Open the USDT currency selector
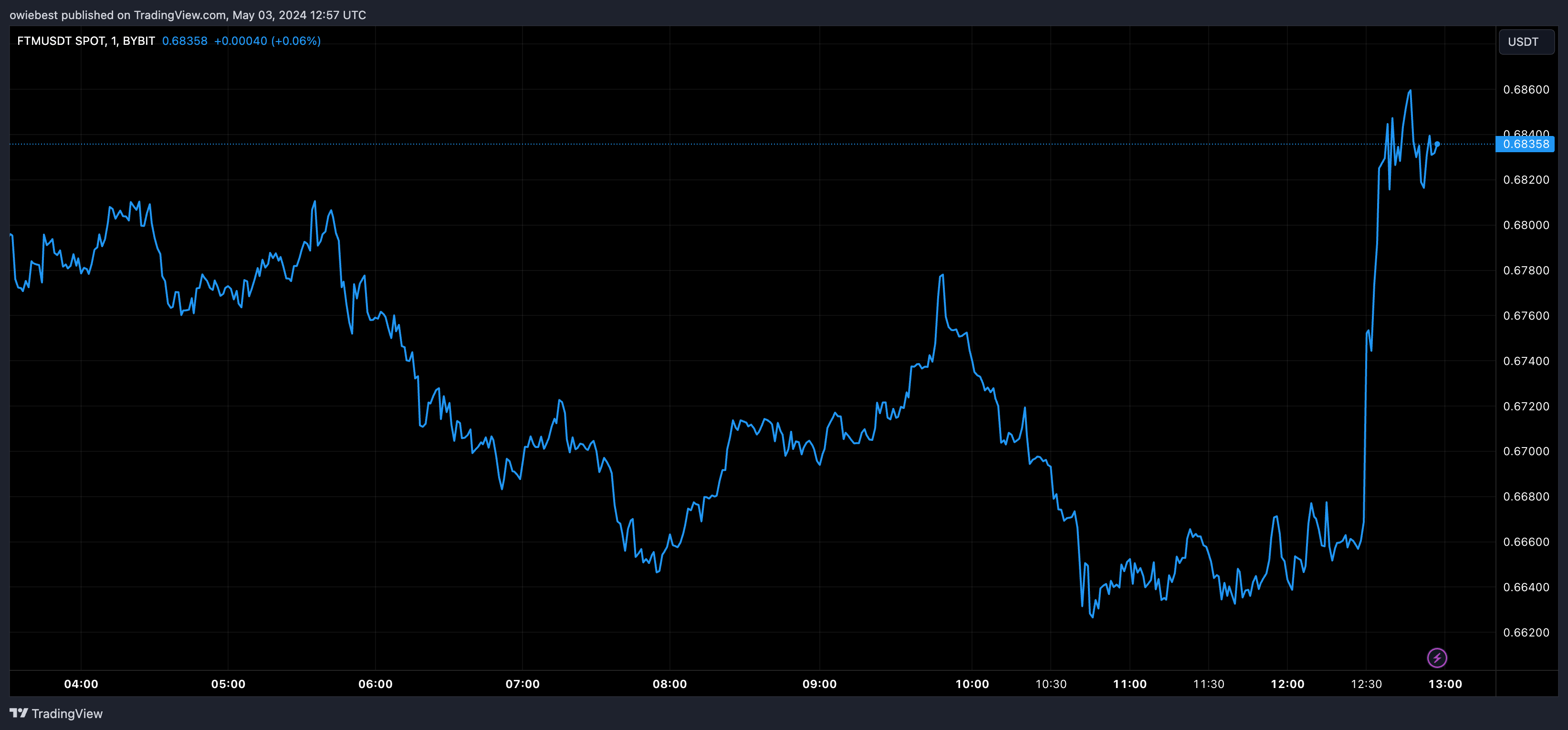This screenshot has height=730, width=1568. coord(1526,42)
